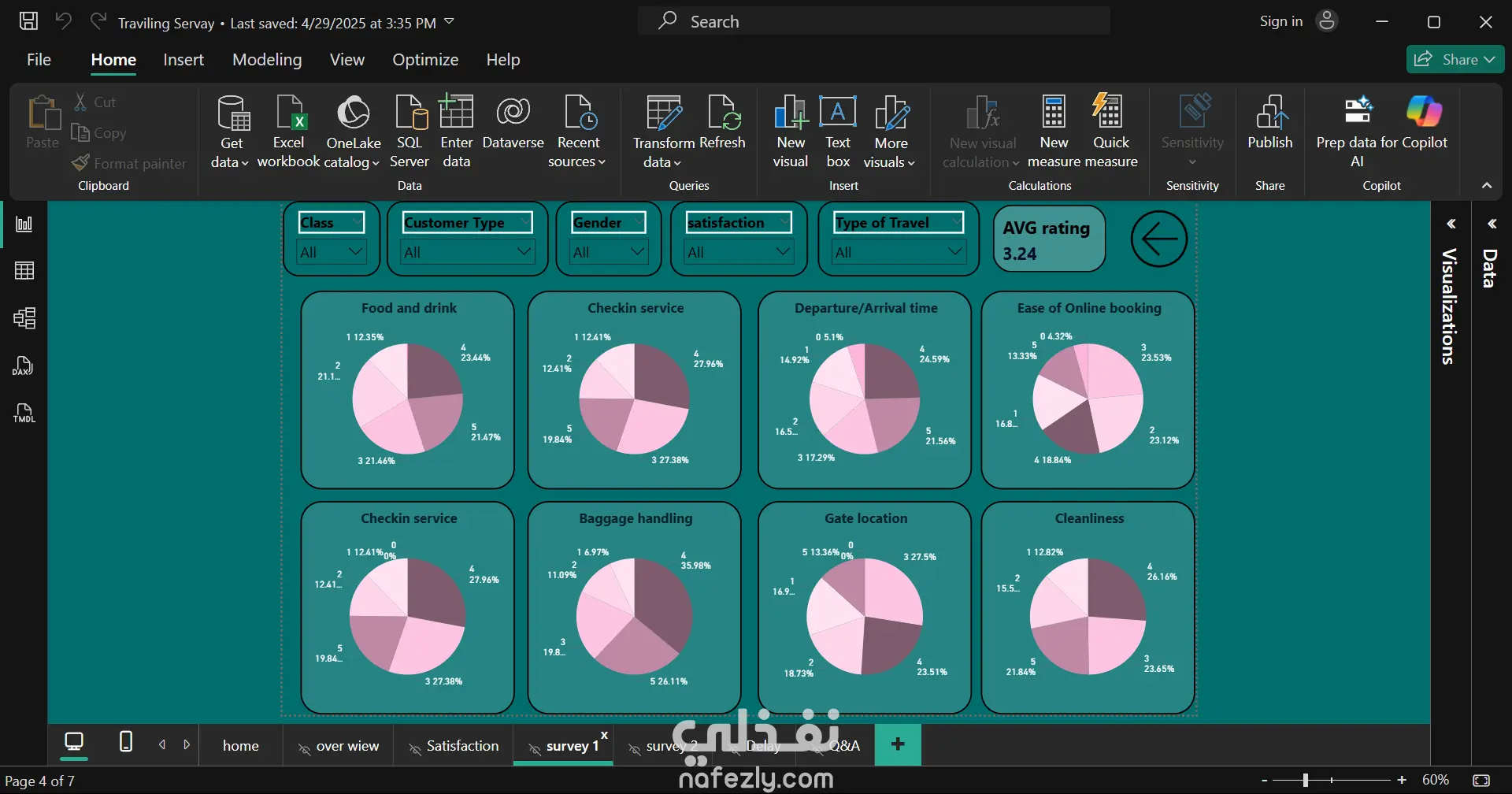Open the File menu

tap(39, 60)
